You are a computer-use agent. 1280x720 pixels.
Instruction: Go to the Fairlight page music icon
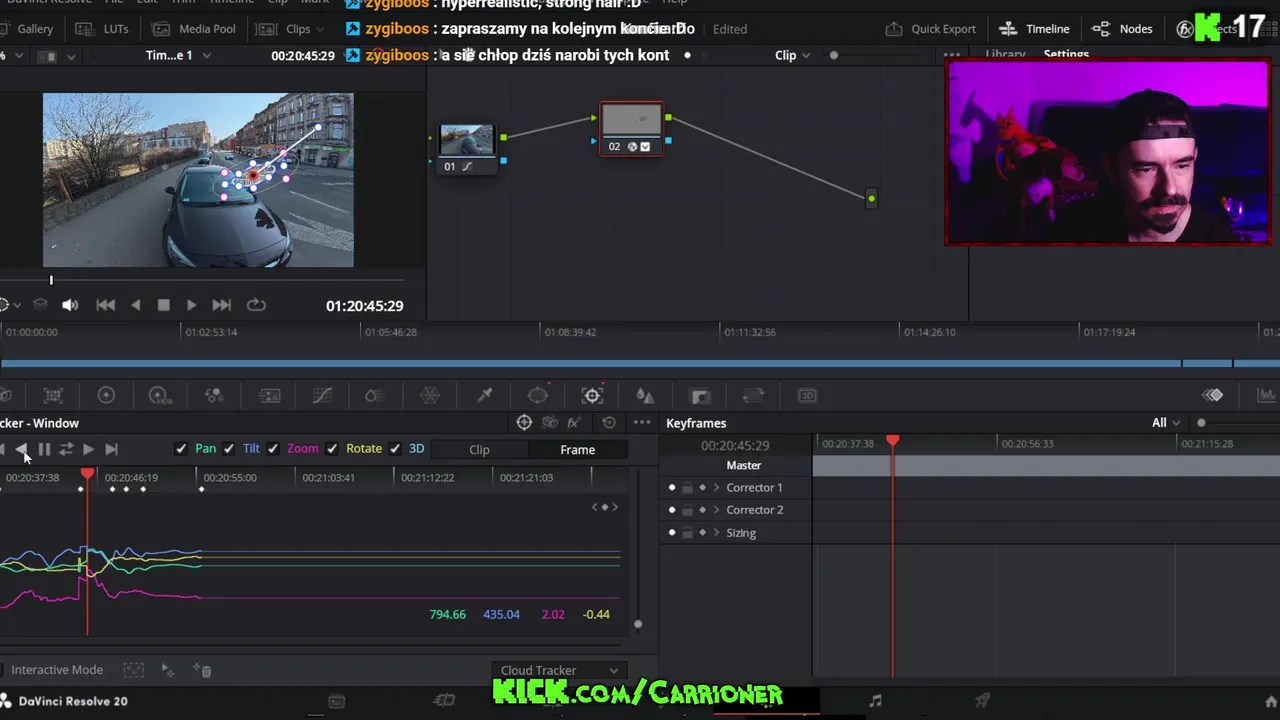point(875,701)
